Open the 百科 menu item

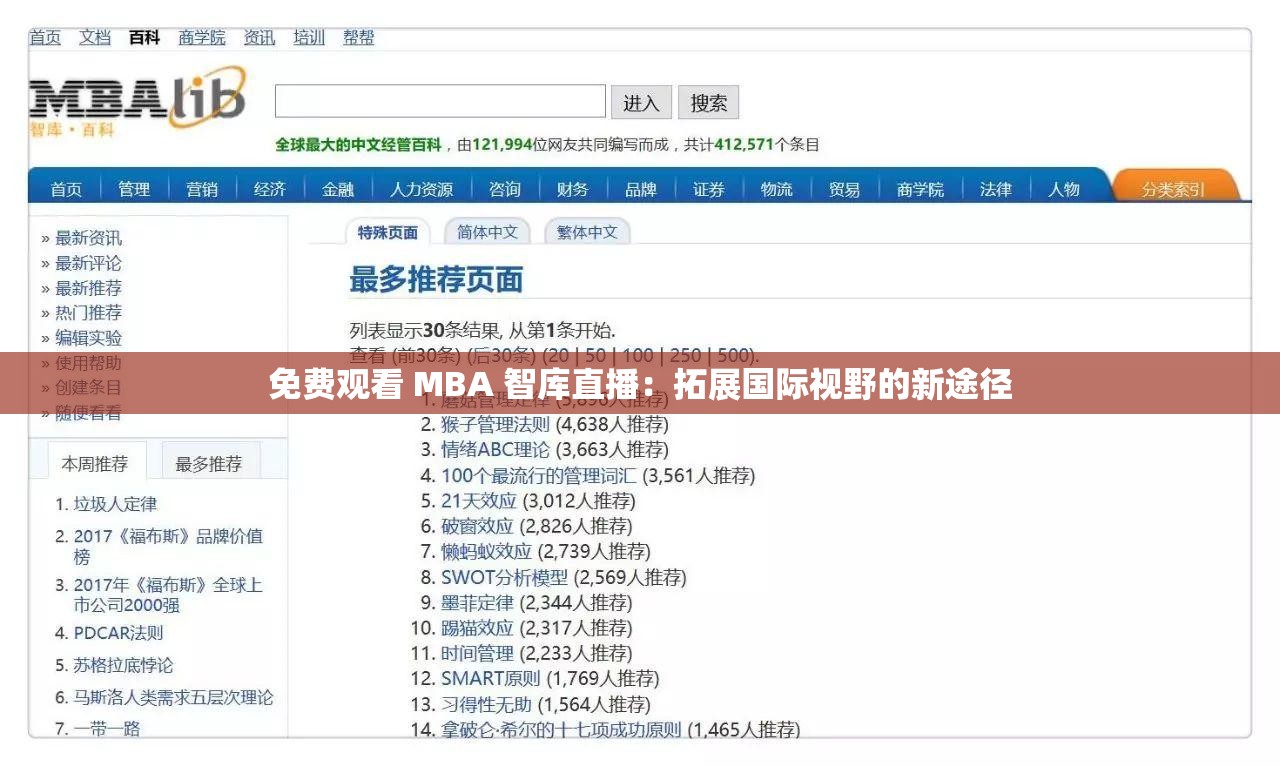point(144,38)
